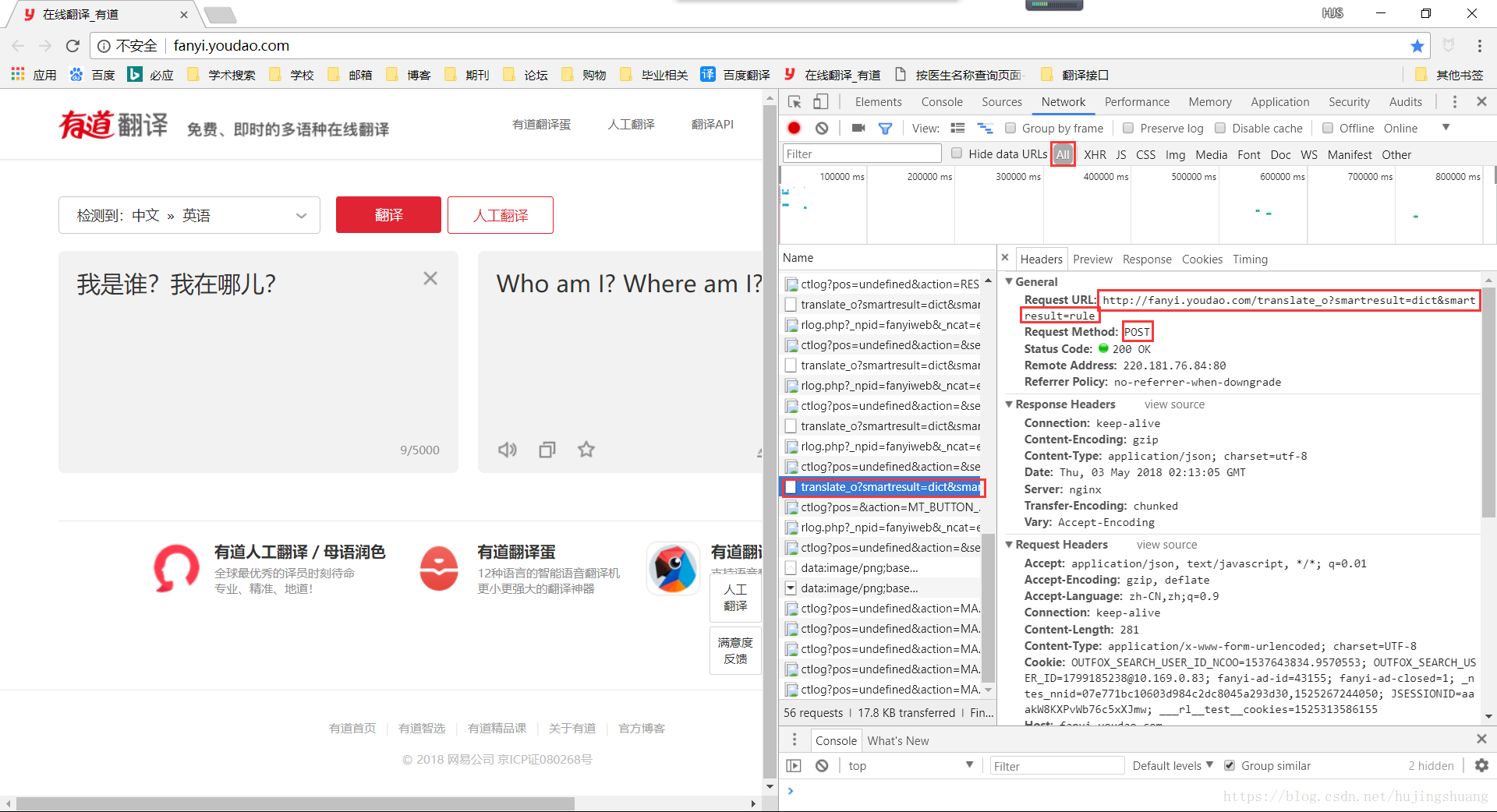The image size is (1497, 812).
Task: Click the page horizontal scrollbar
Action: 295,803
